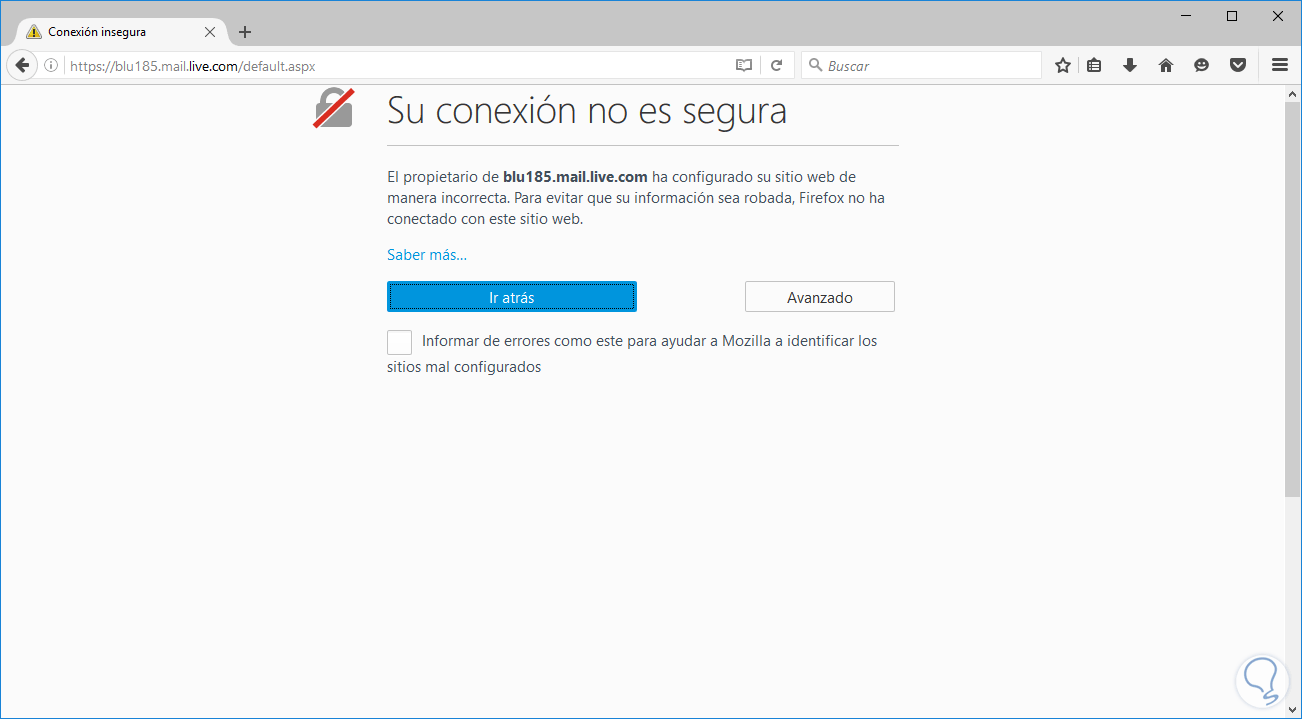Show bookmarks list icon
The width and height of the screenshot is (1302, 719).
[1094, 66]
